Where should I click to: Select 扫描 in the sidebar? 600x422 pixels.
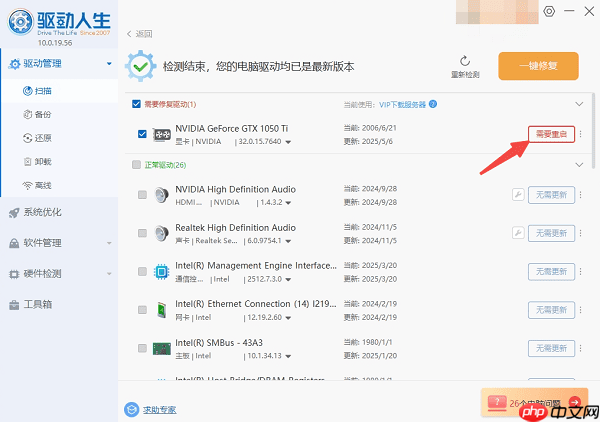60,91
